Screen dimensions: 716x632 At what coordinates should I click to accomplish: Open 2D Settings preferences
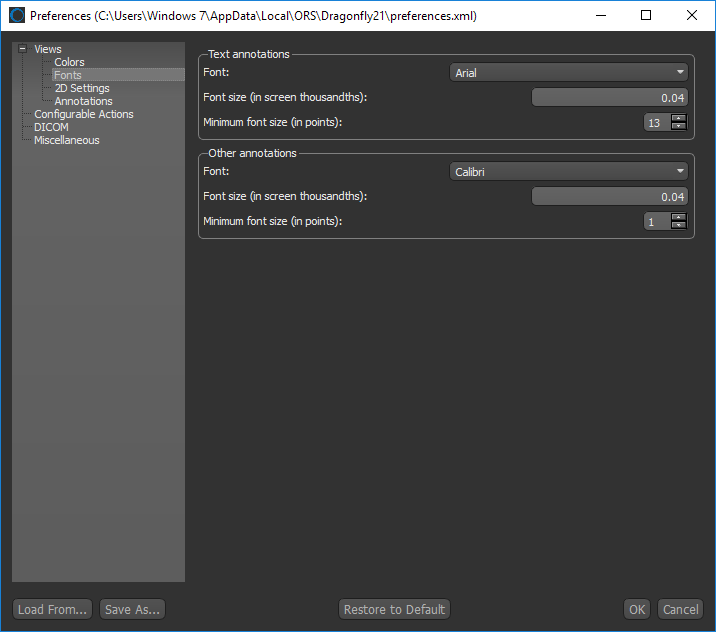pyautogui.click(x=82, y=88)
